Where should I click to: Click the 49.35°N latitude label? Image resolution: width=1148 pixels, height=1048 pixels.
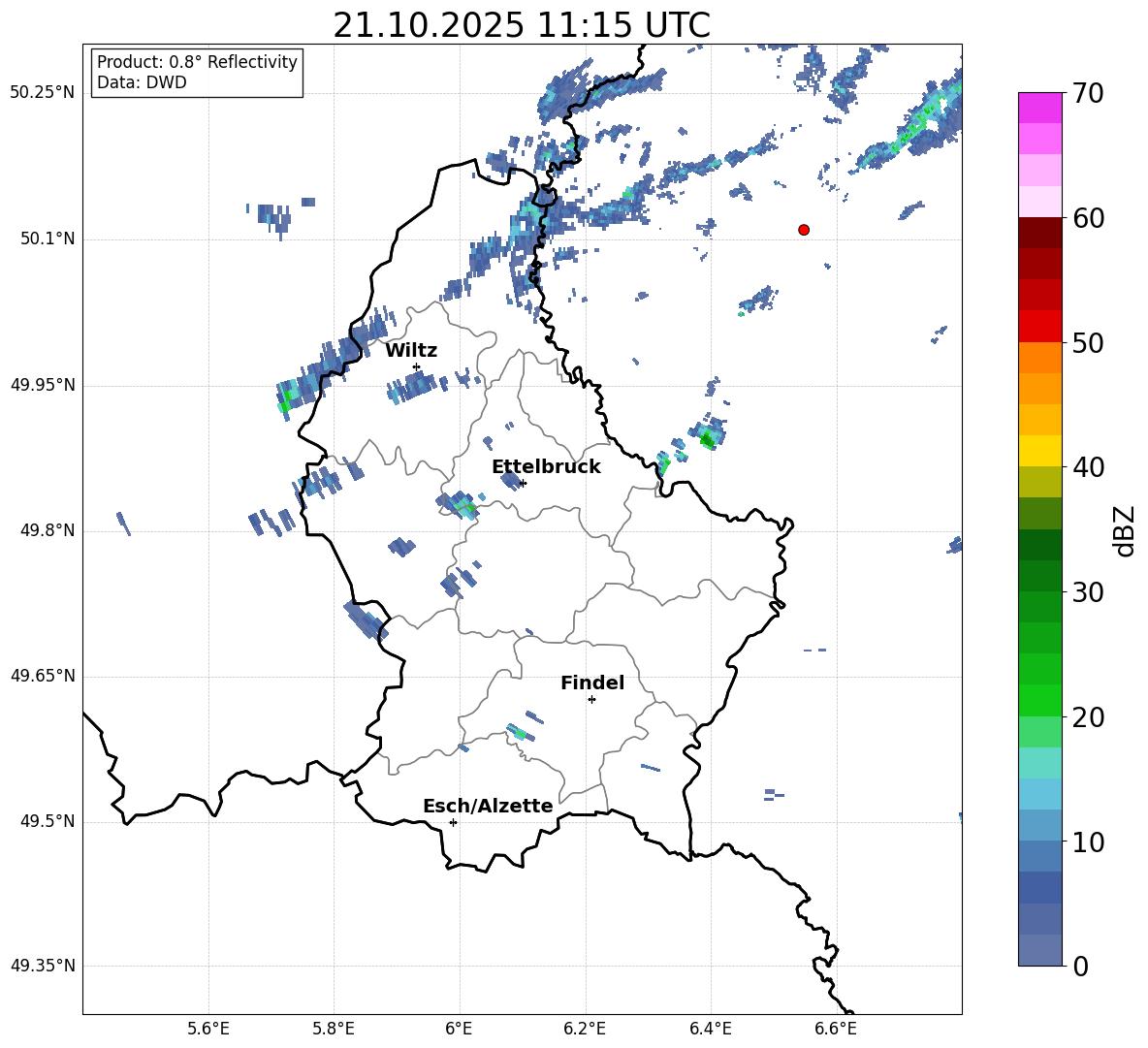43,966
